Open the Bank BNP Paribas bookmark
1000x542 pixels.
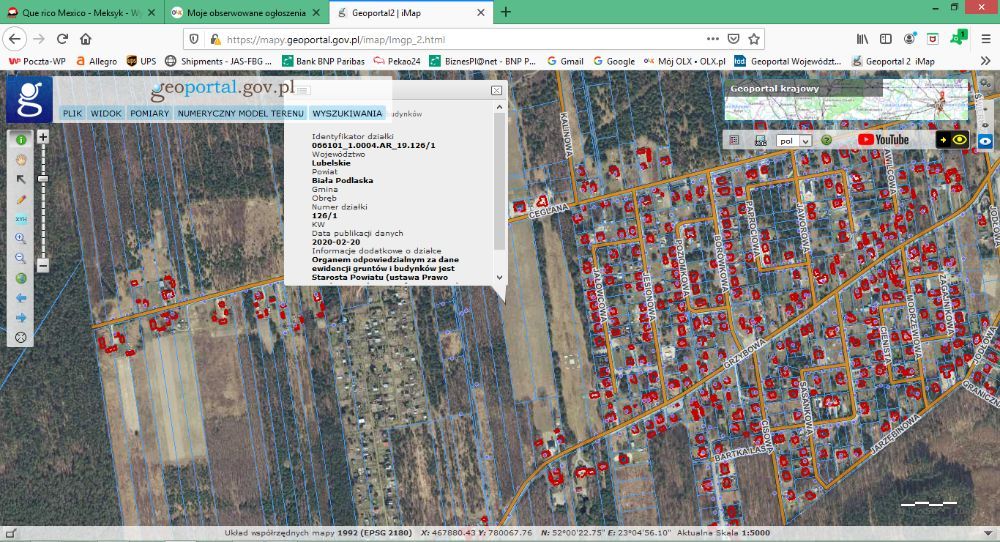click(323, 61)
